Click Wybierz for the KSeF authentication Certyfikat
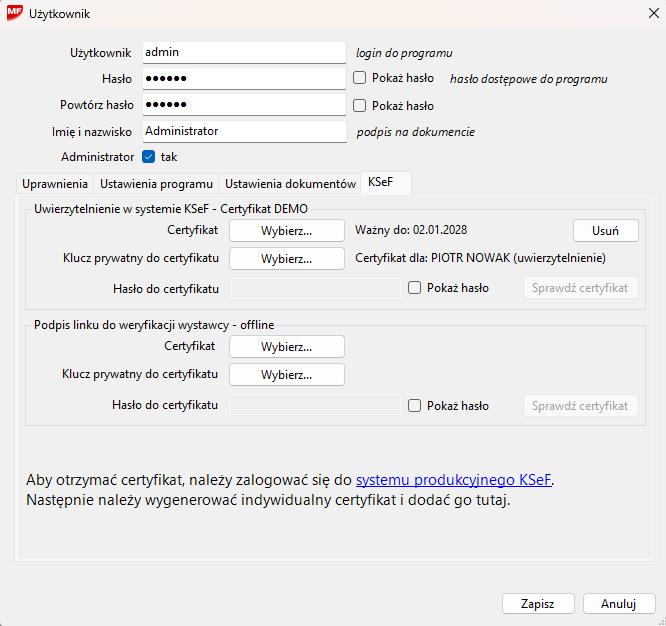Image resolution: width=666 pixels, height=626 pixels. [287, 230]
